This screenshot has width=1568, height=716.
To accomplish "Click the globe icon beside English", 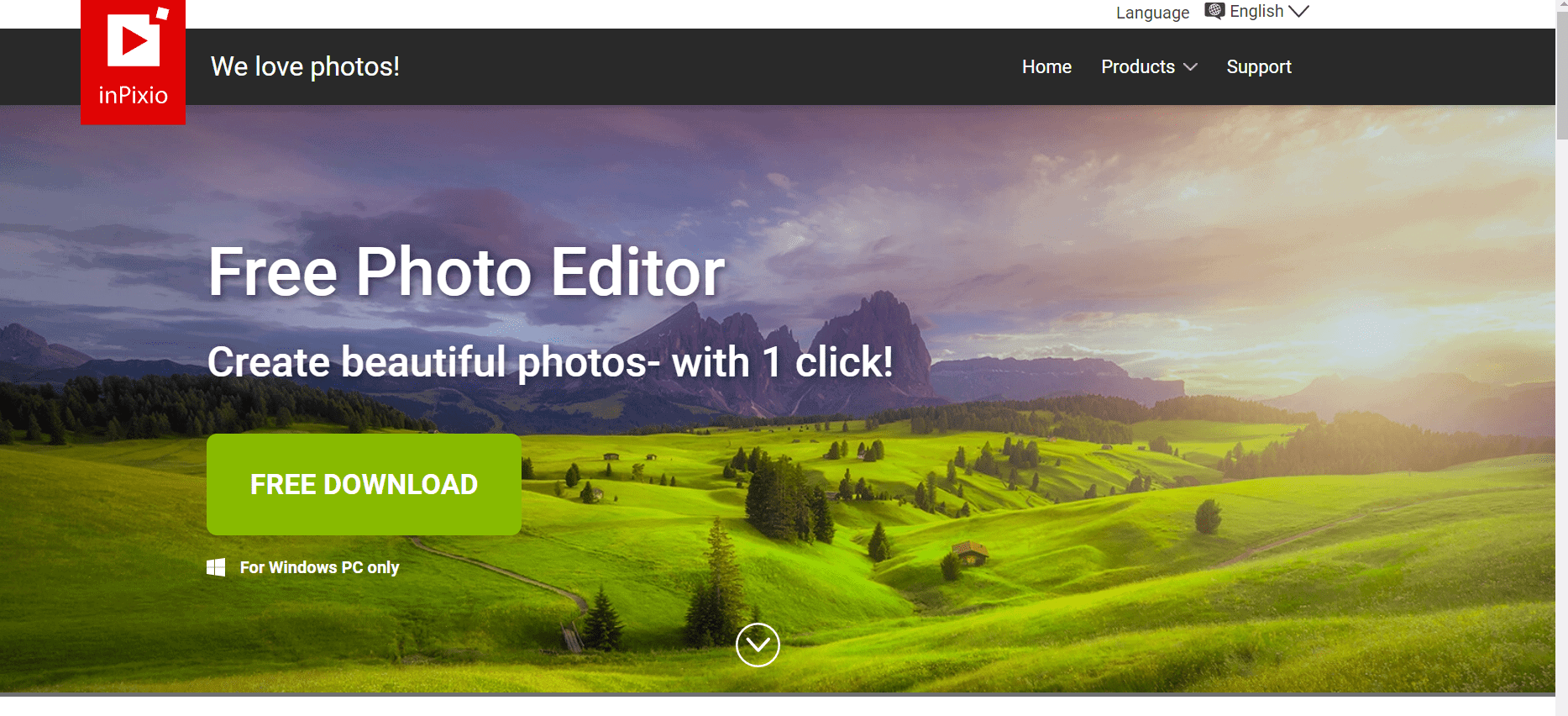I will (1214, 11).
